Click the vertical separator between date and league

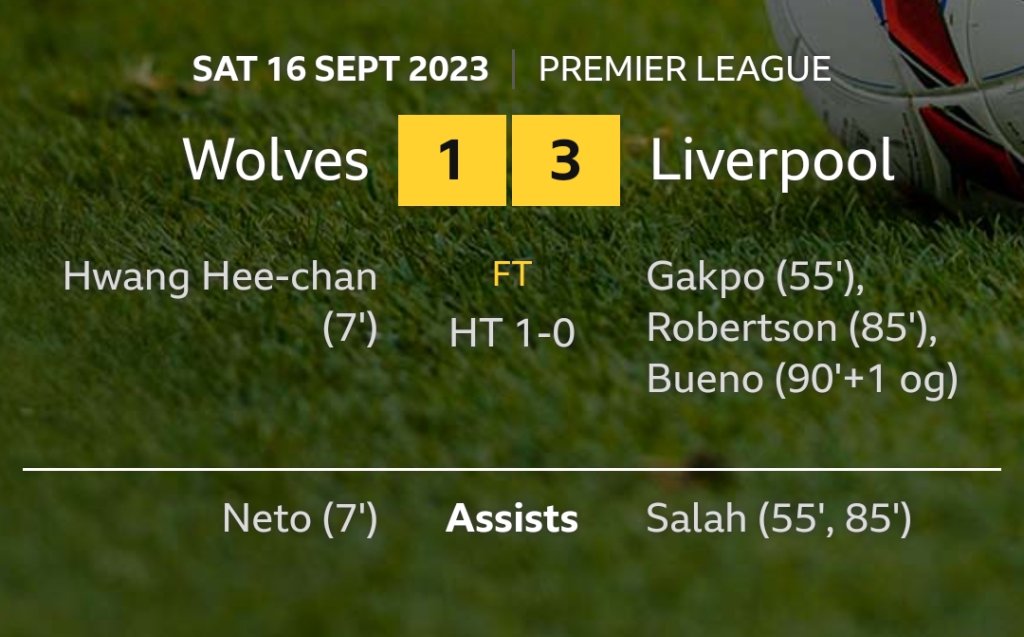tap(513, 69)
